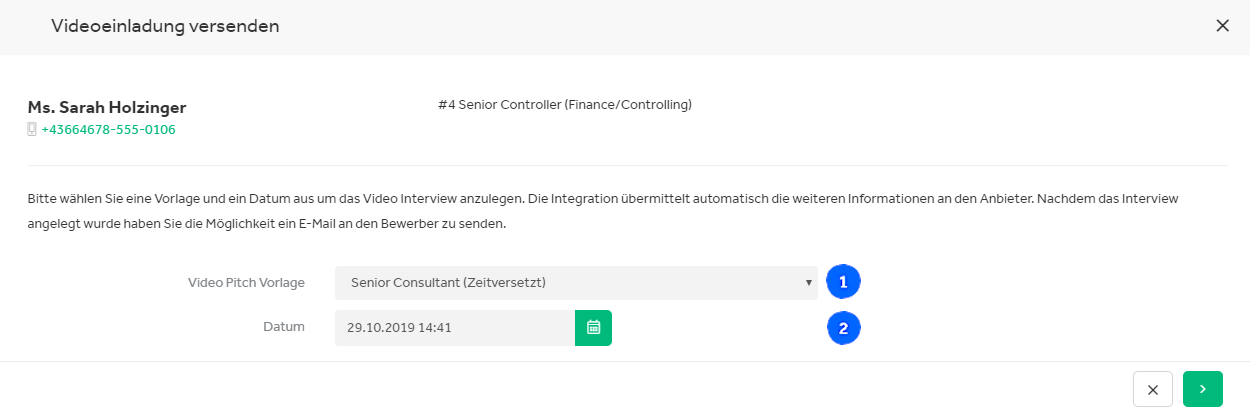Call phone number +43664678-555-0106

point(109,129)
